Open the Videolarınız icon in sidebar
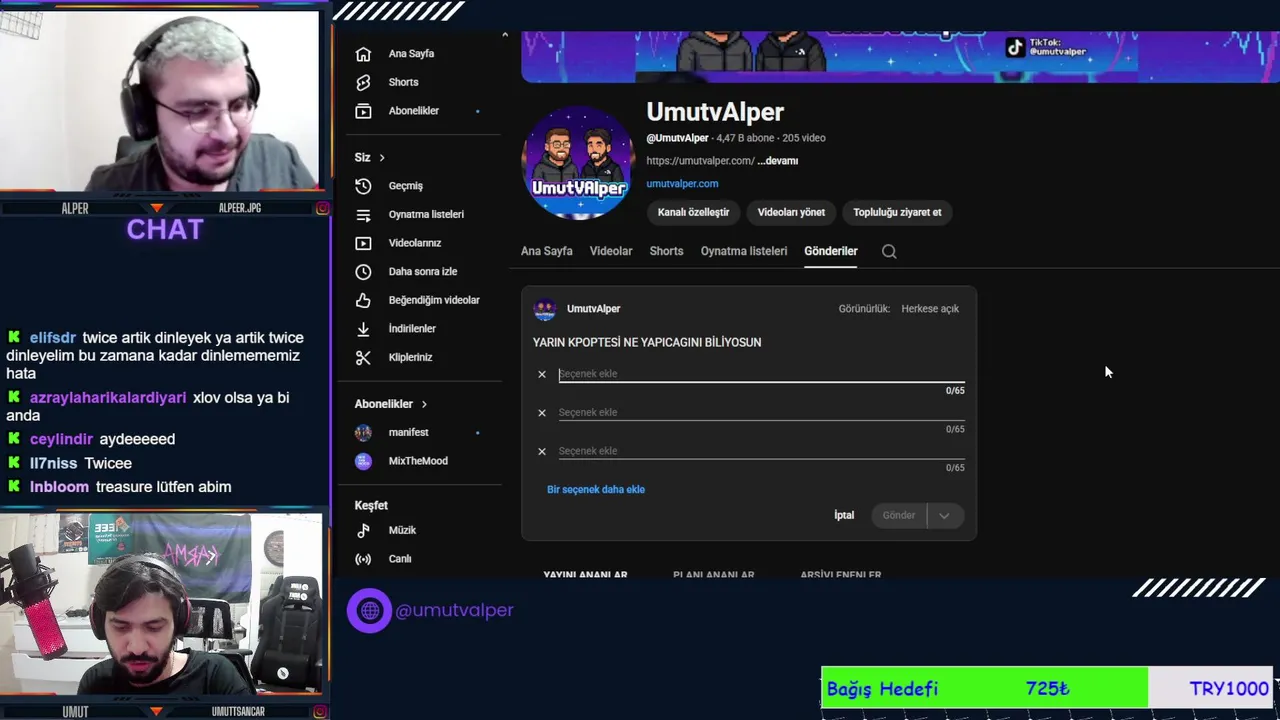1280x720 pixels. click(363, 243)
